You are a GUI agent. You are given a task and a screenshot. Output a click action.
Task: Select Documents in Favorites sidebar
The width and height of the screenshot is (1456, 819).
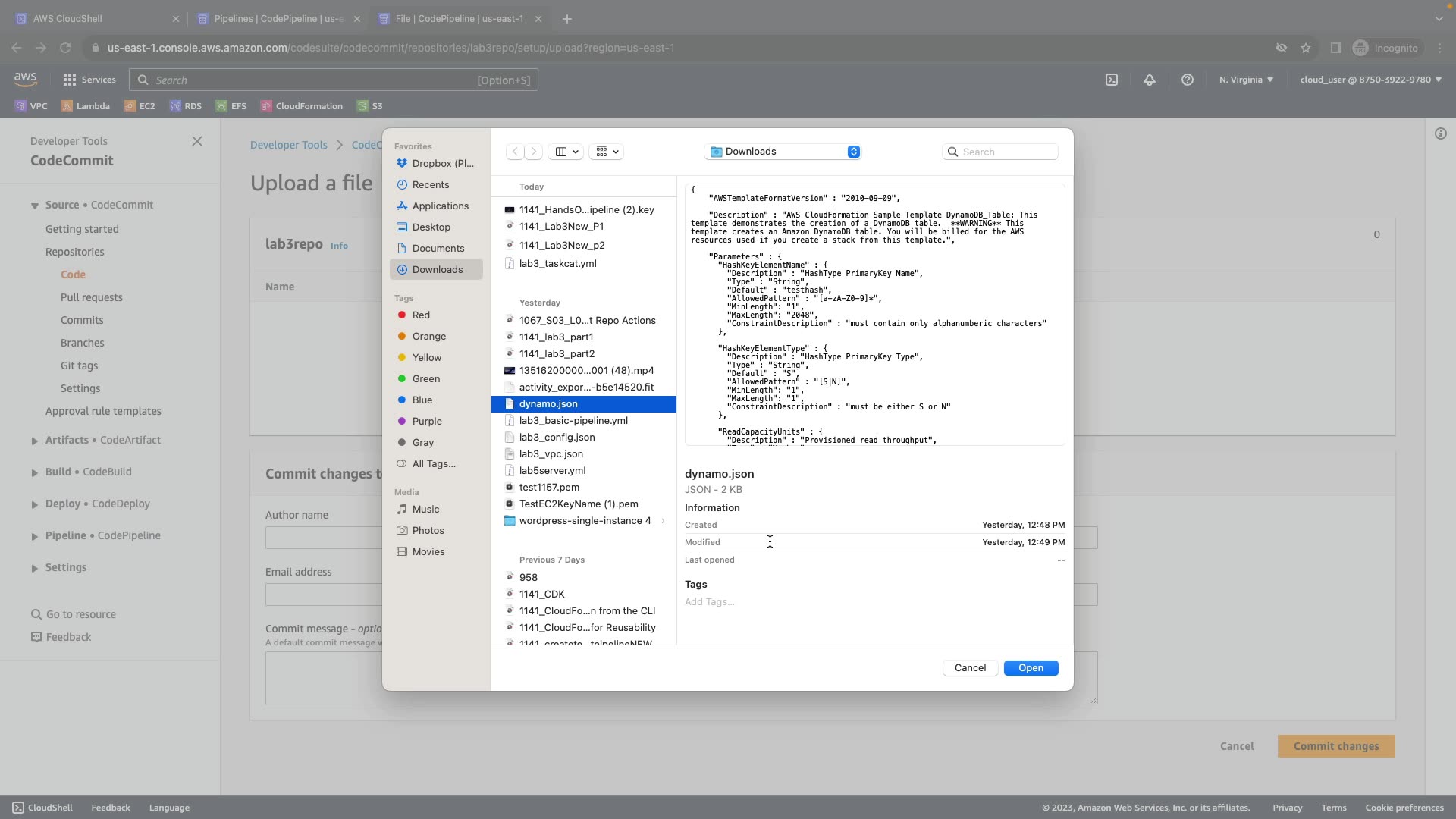pos(438,248)
